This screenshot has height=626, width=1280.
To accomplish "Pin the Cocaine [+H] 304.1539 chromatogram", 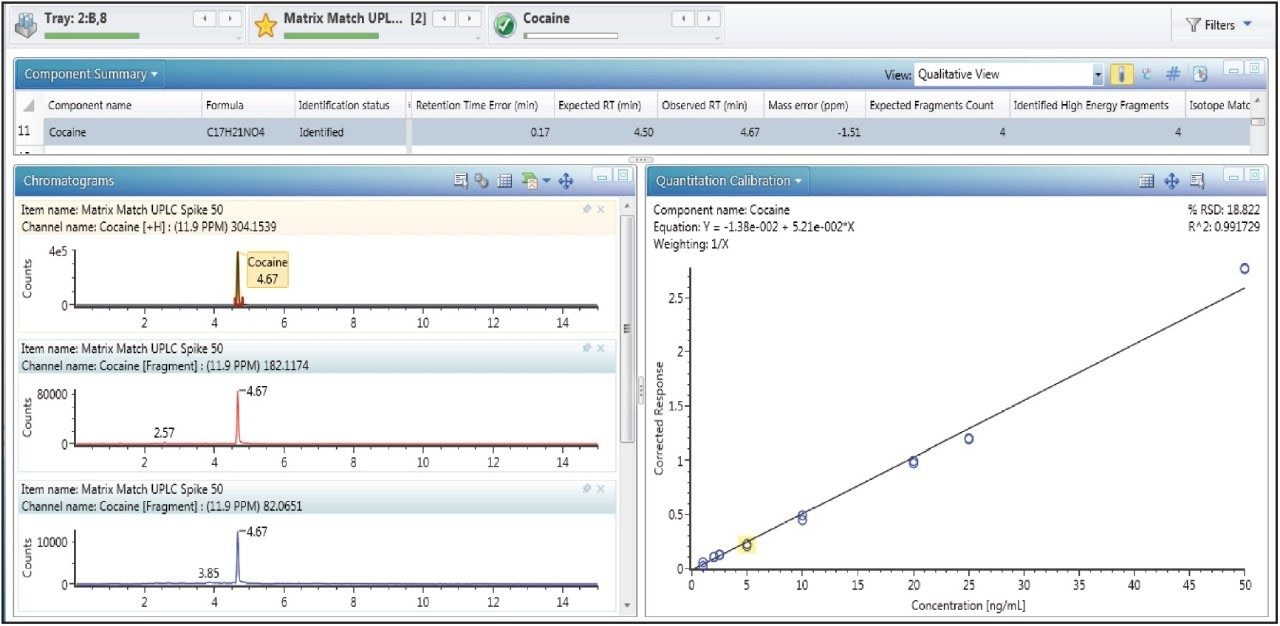I will pyautogui.click(x=586, y=209).
